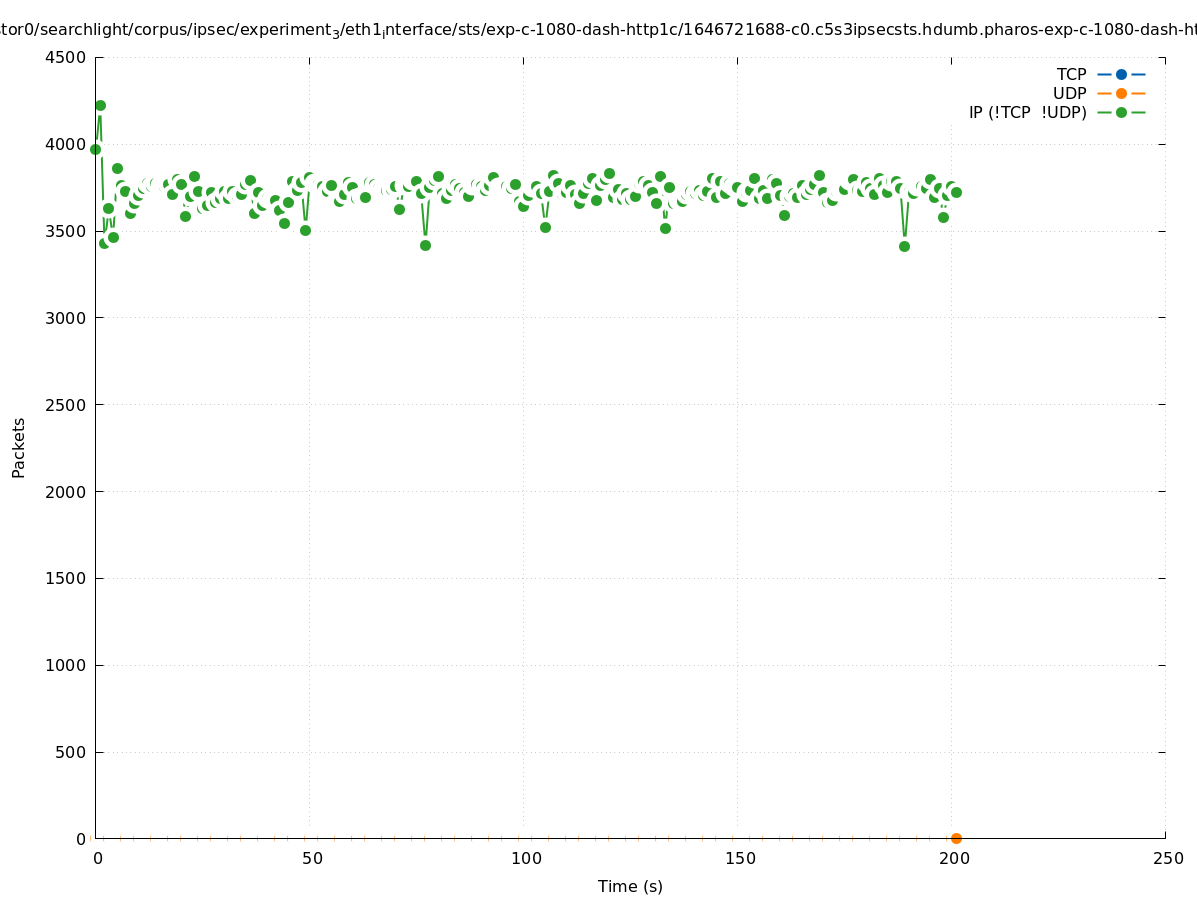The width and height of the screenshot is (1197, 900).
Task: Toggle the IP (!TCP !UDP) legend label
Action: pyautogui.click(x=1027, y=112)
